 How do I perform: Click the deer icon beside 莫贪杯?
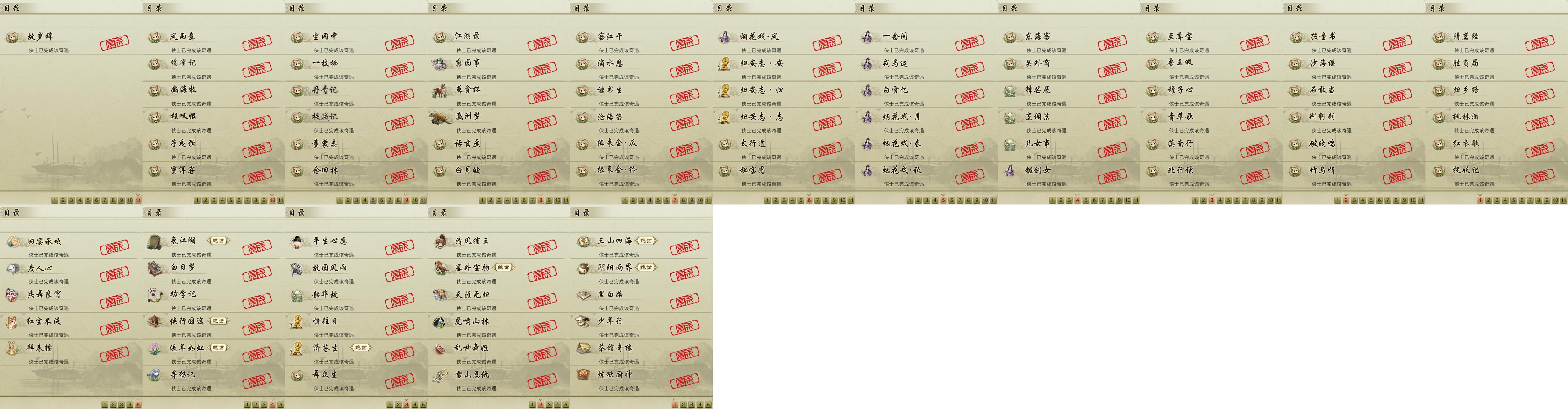click(439, 90)
